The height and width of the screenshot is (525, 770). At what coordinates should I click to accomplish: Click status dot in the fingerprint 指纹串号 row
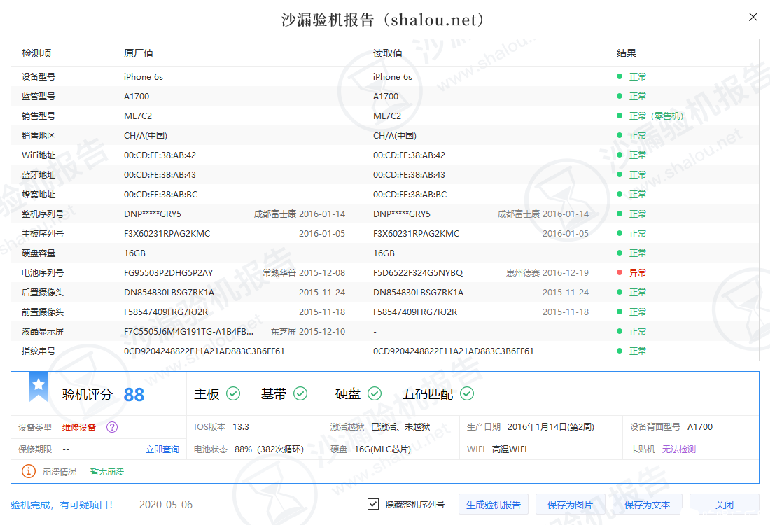point(619,351)
